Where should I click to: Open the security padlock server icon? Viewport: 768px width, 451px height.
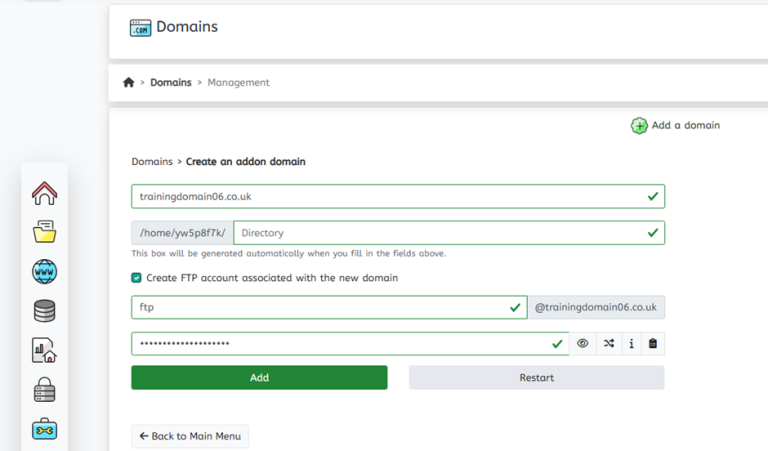click(45, 390)
